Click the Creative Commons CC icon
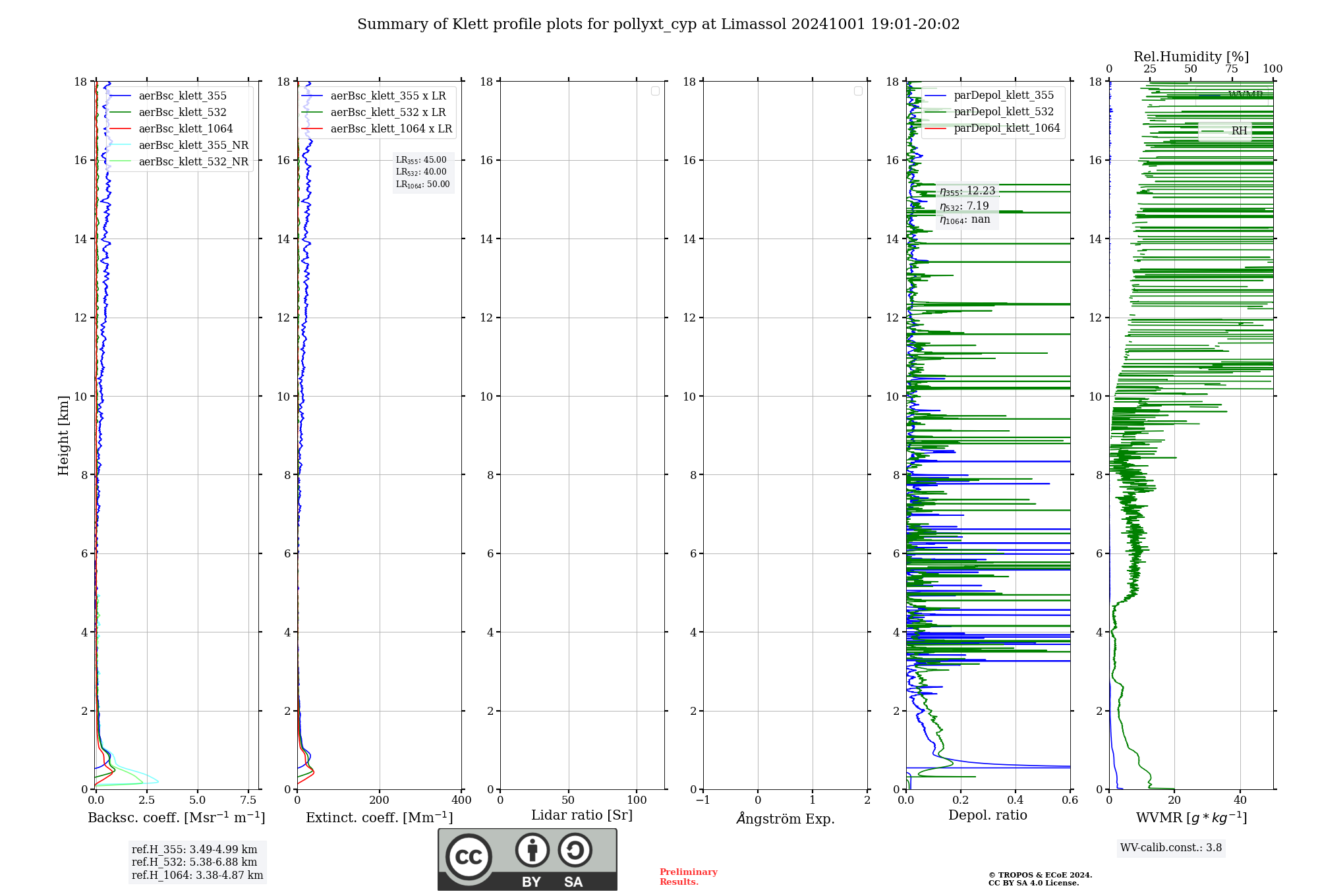The image size is (1318, 896). [x=469, y=857]
